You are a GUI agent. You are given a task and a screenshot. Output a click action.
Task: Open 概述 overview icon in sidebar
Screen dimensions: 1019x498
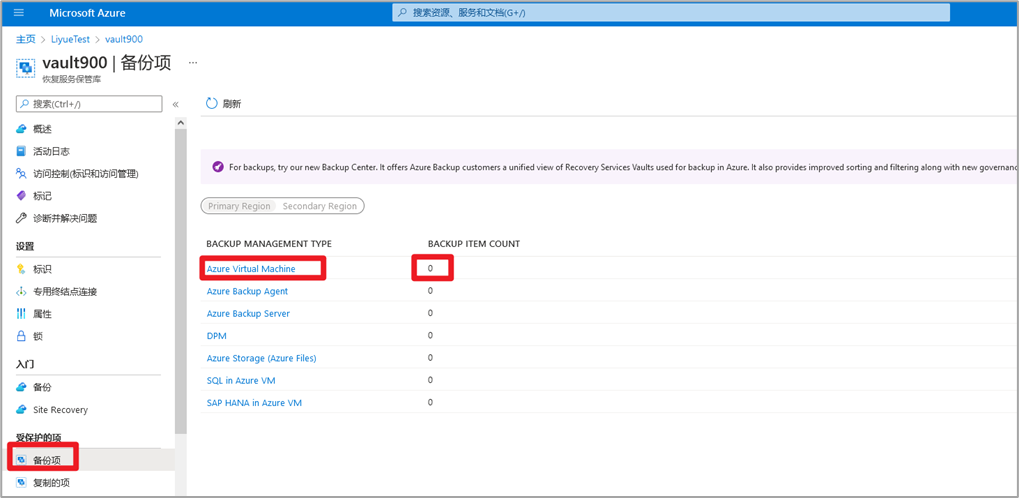(21, 129)
